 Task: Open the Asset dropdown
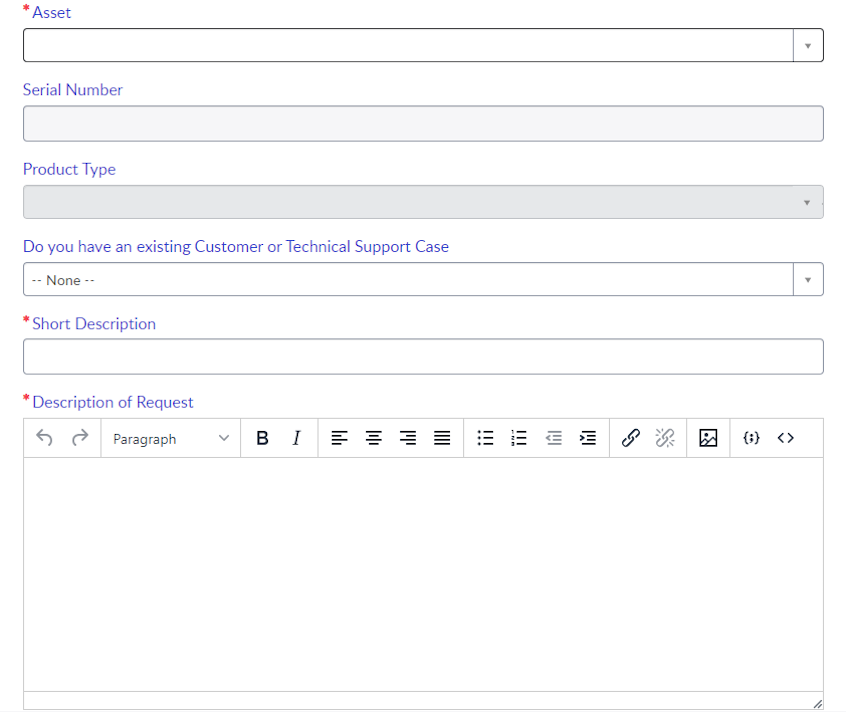808,45
